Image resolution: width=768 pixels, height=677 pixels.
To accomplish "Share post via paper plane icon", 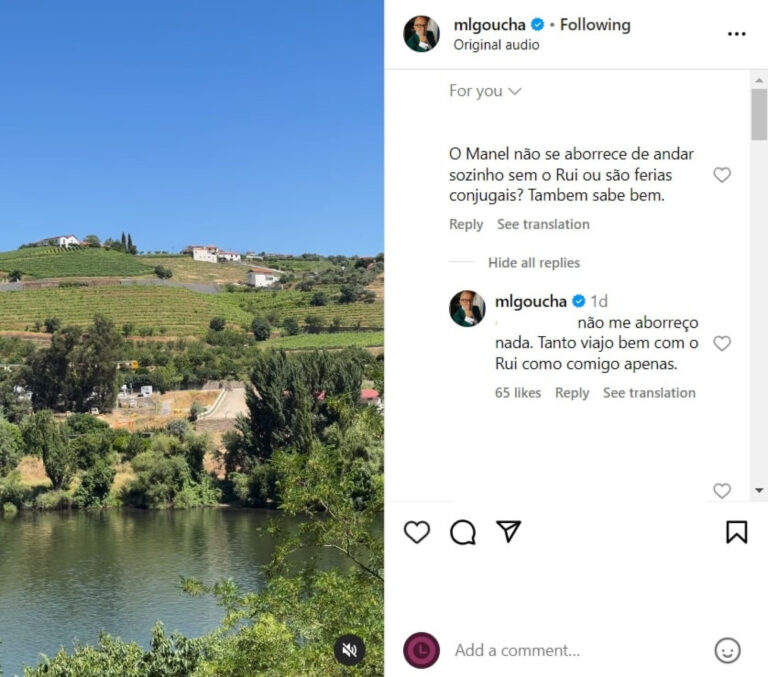I will click(509, 531).
